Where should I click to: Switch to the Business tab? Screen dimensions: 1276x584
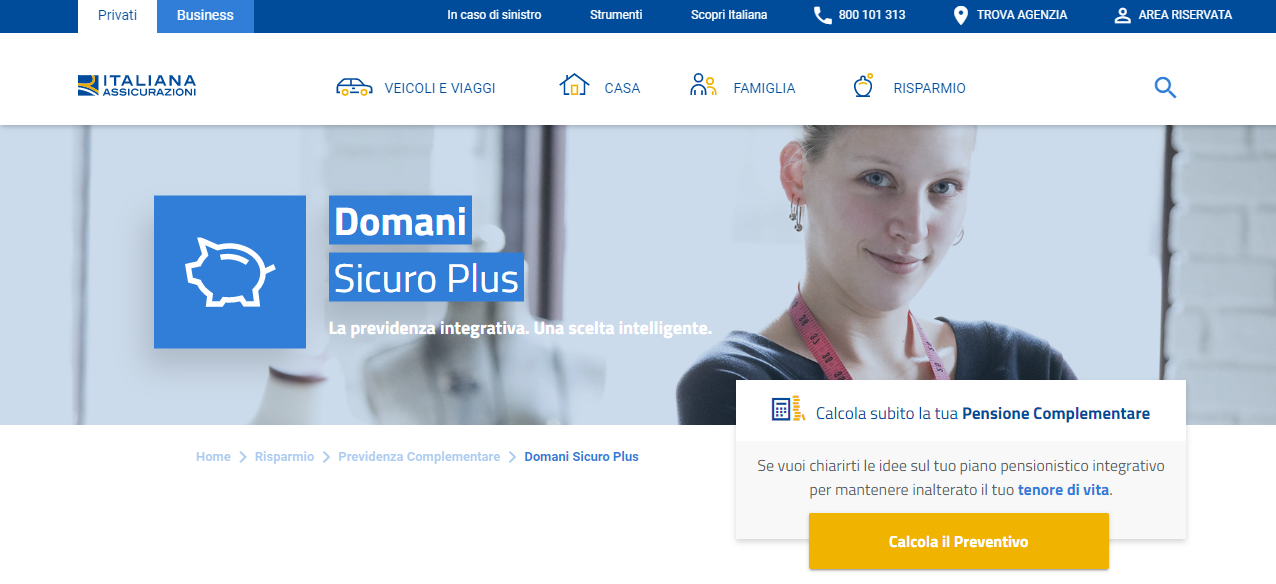click(205, 16)
